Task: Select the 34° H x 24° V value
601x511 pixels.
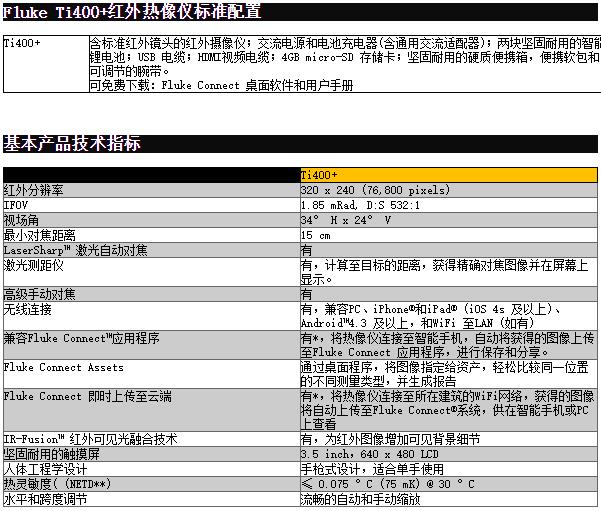Action: tap(346, 220)
